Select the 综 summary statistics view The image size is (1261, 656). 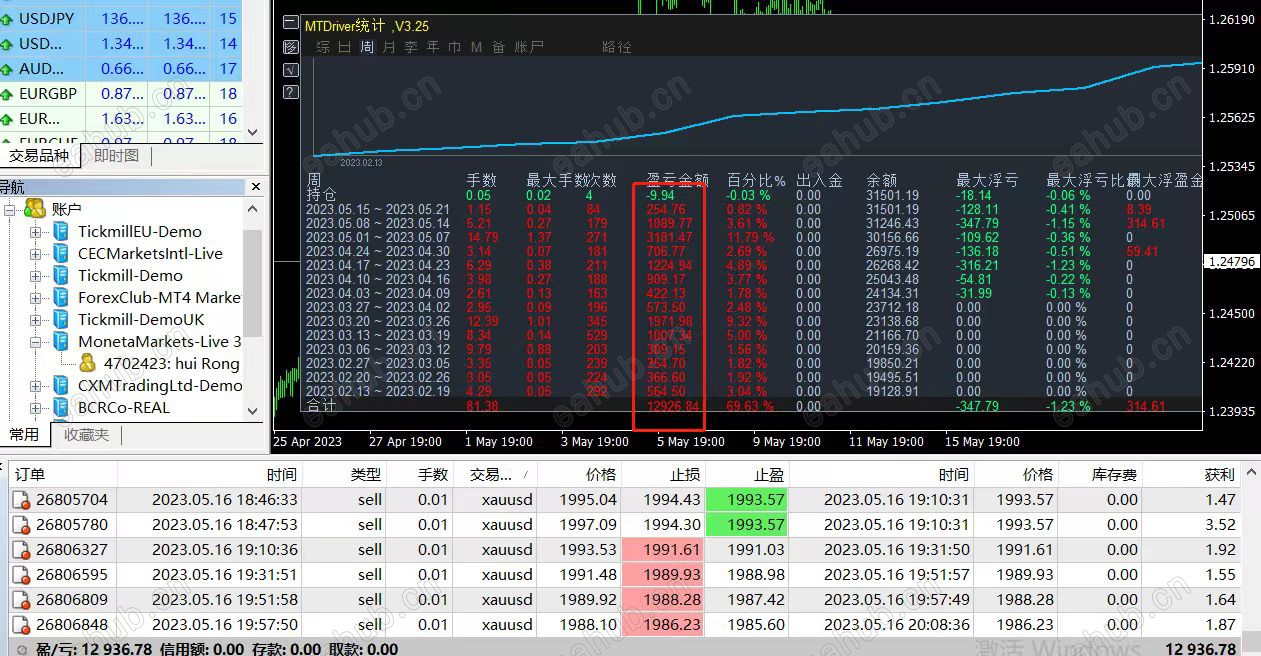tap(323, 47)
